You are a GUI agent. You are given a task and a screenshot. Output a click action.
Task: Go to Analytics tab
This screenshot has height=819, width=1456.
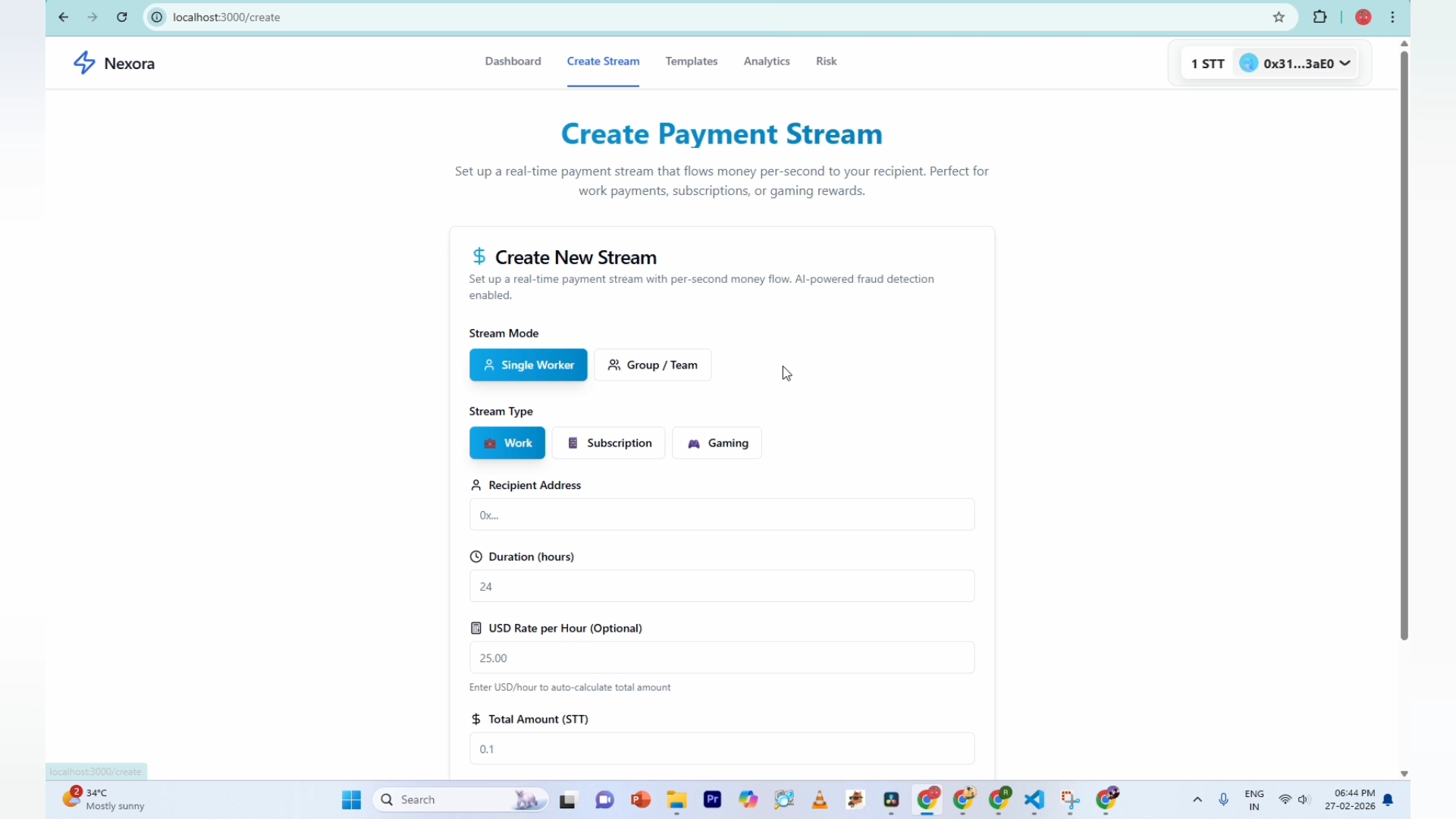[767, 61]
